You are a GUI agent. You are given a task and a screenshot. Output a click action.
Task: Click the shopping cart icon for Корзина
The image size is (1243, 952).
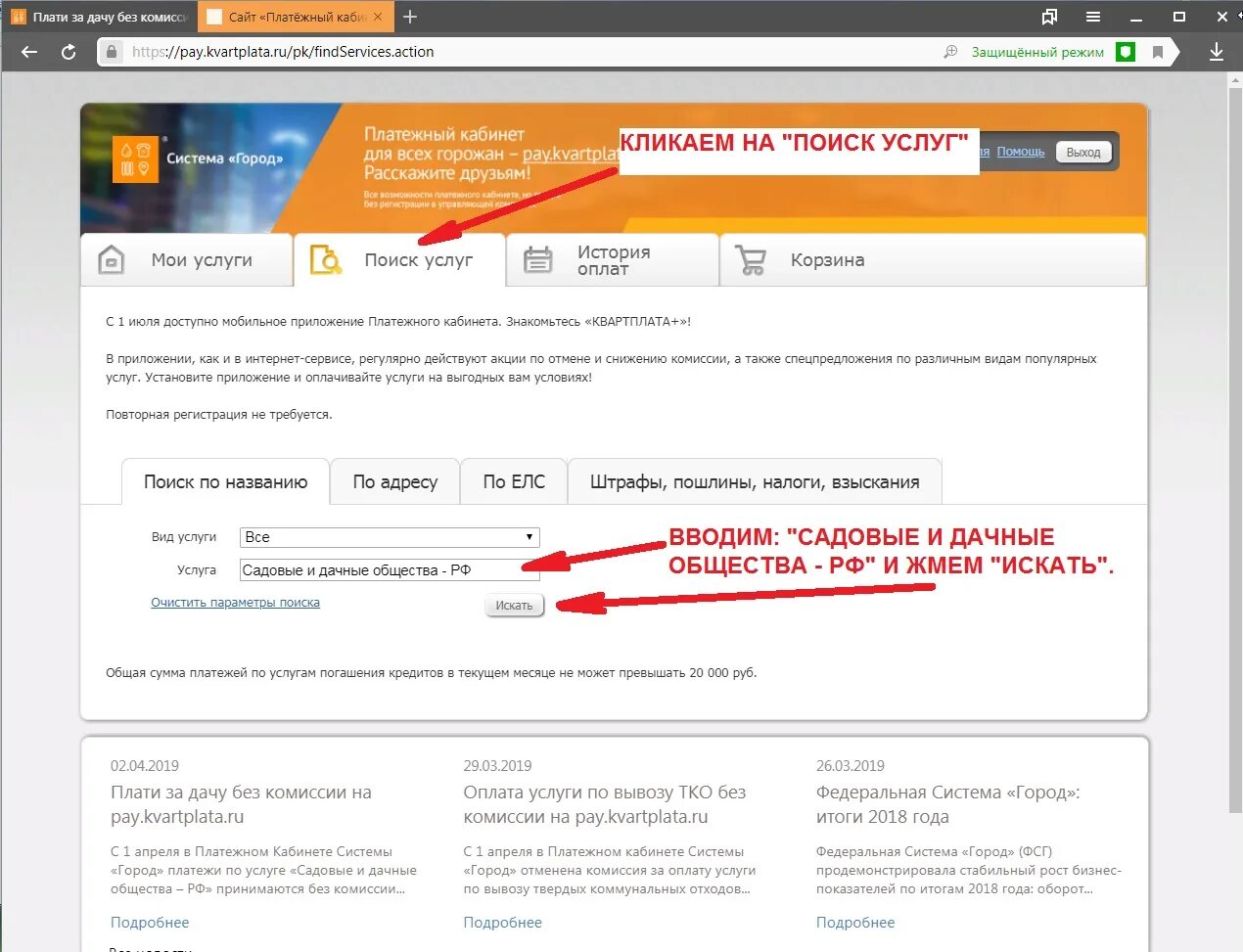(751, 259)
